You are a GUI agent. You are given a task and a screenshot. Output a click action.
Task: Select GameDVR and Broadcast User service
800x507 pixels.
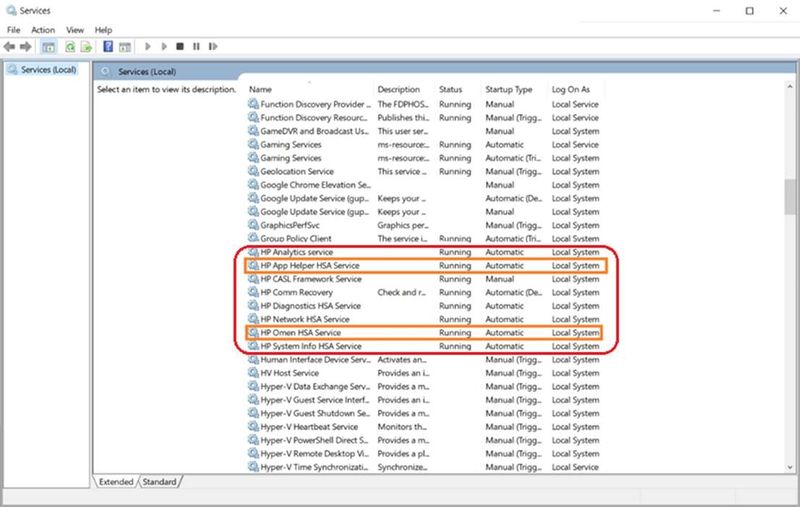tap(425, 131)
